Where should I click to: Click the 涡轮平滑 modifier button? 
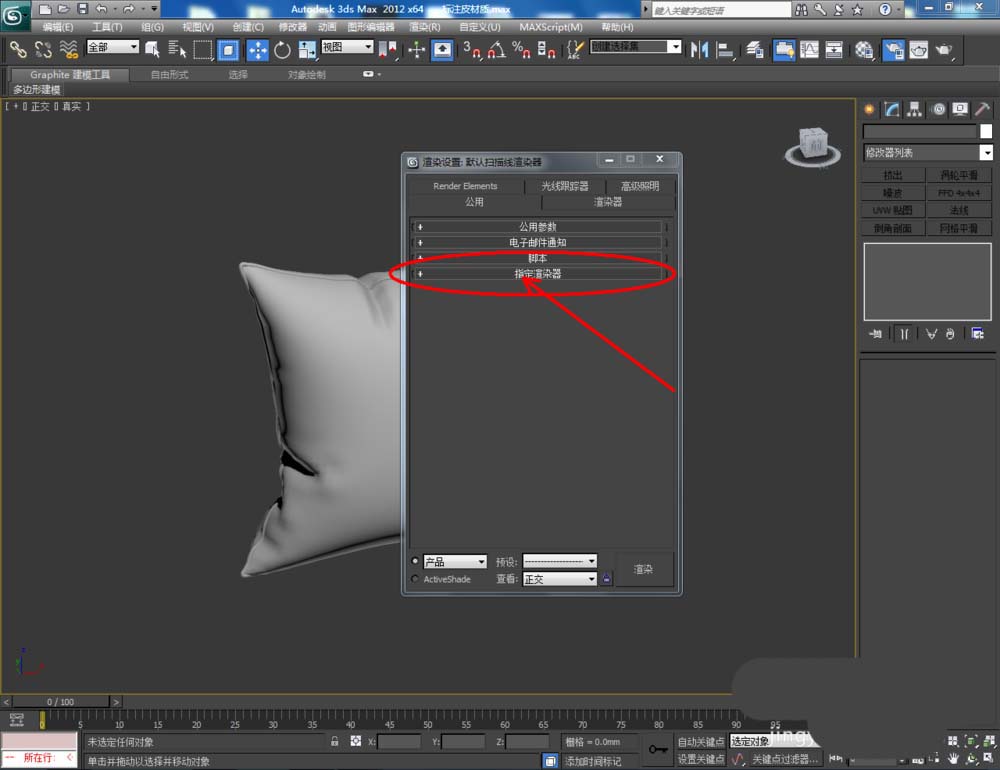coord(959,175)
